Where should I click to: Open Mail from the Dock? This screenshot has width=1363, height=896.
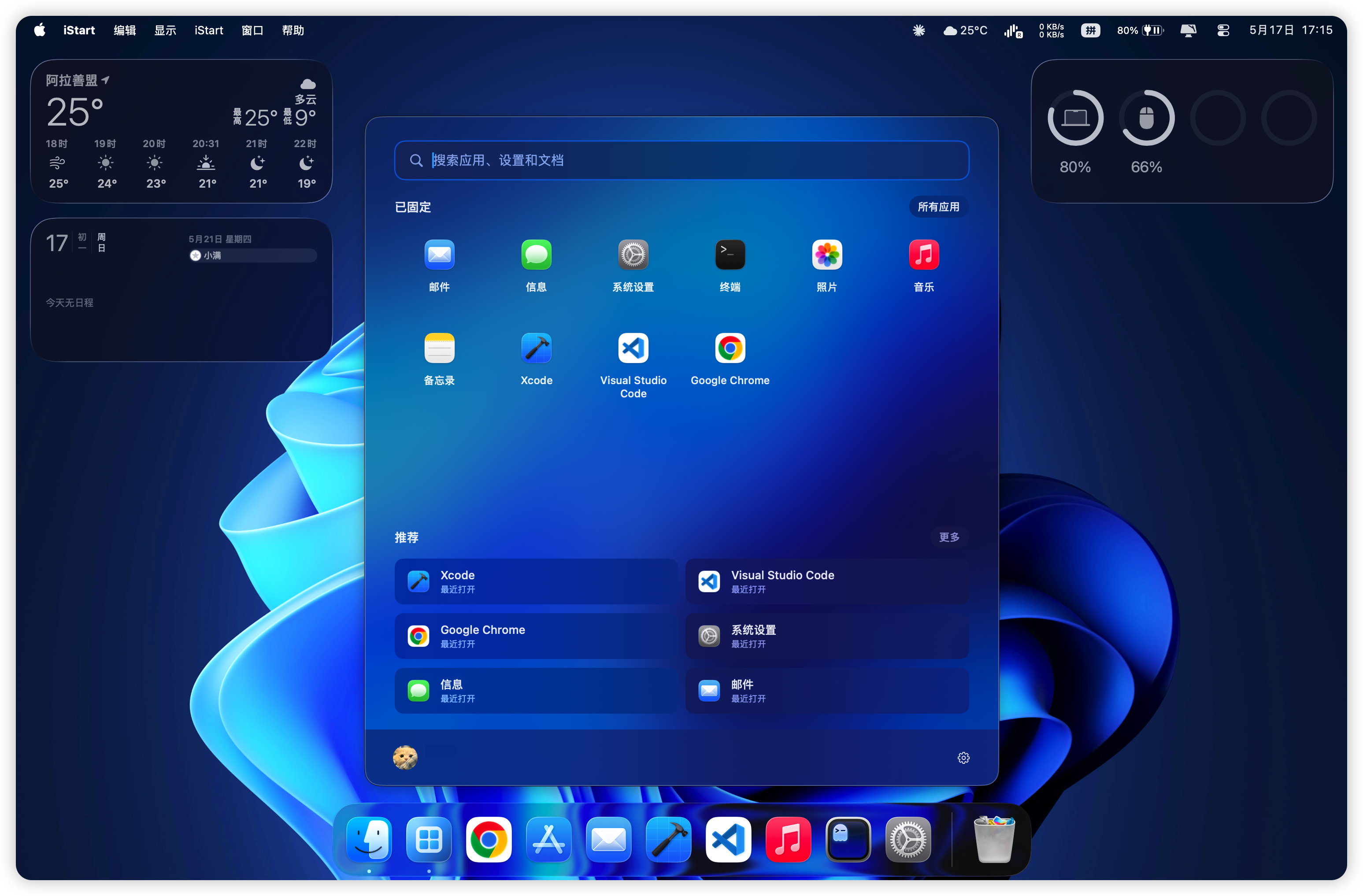(608, 840)
